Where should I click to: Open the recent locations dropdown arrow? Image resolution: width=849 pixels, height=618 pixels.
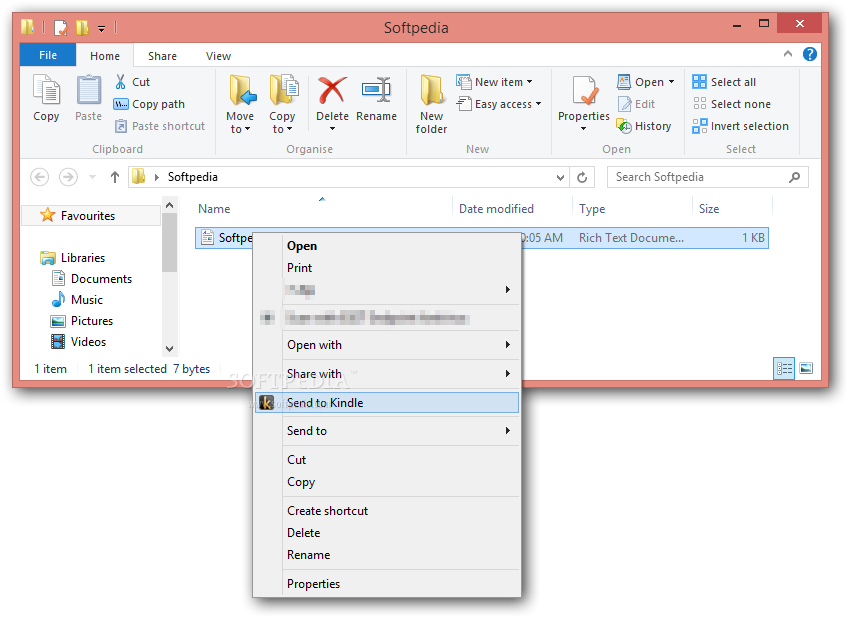pos(92,177)
